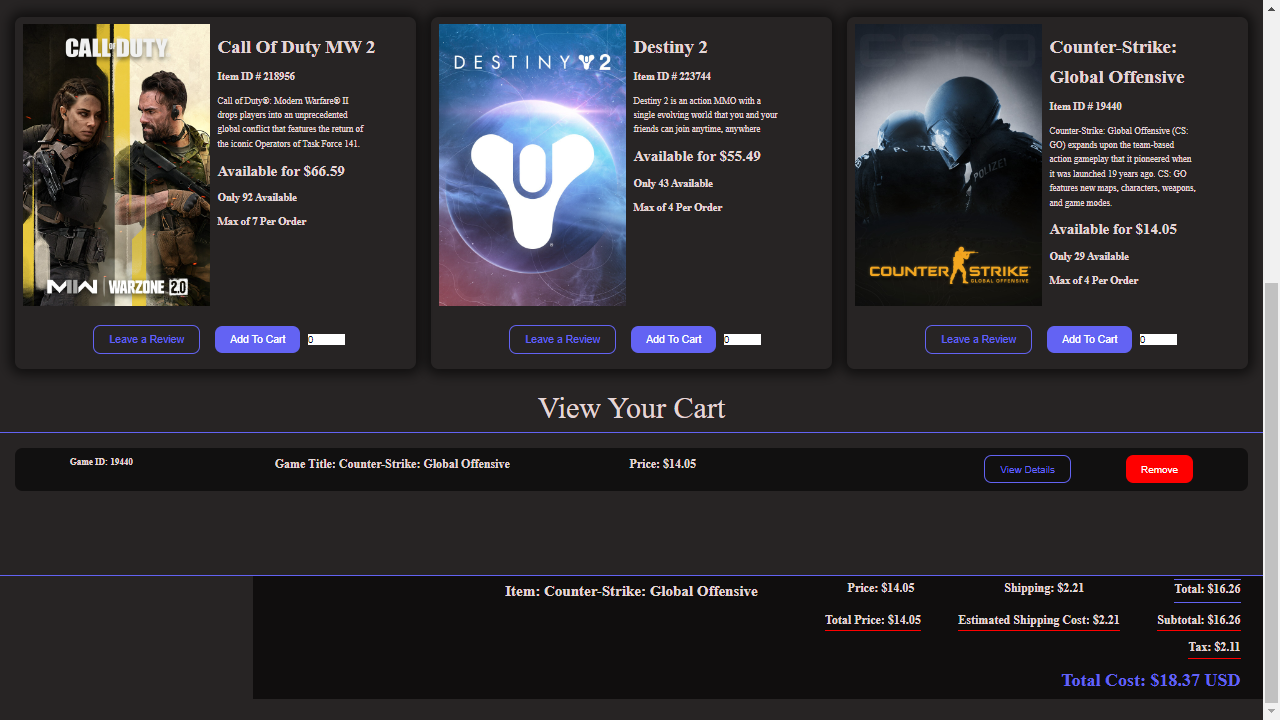The image size is (1280, 720).
Task: Click the page's vertical scrollbar thumb
Action: pyautogui.click(x=1271, y=490)
